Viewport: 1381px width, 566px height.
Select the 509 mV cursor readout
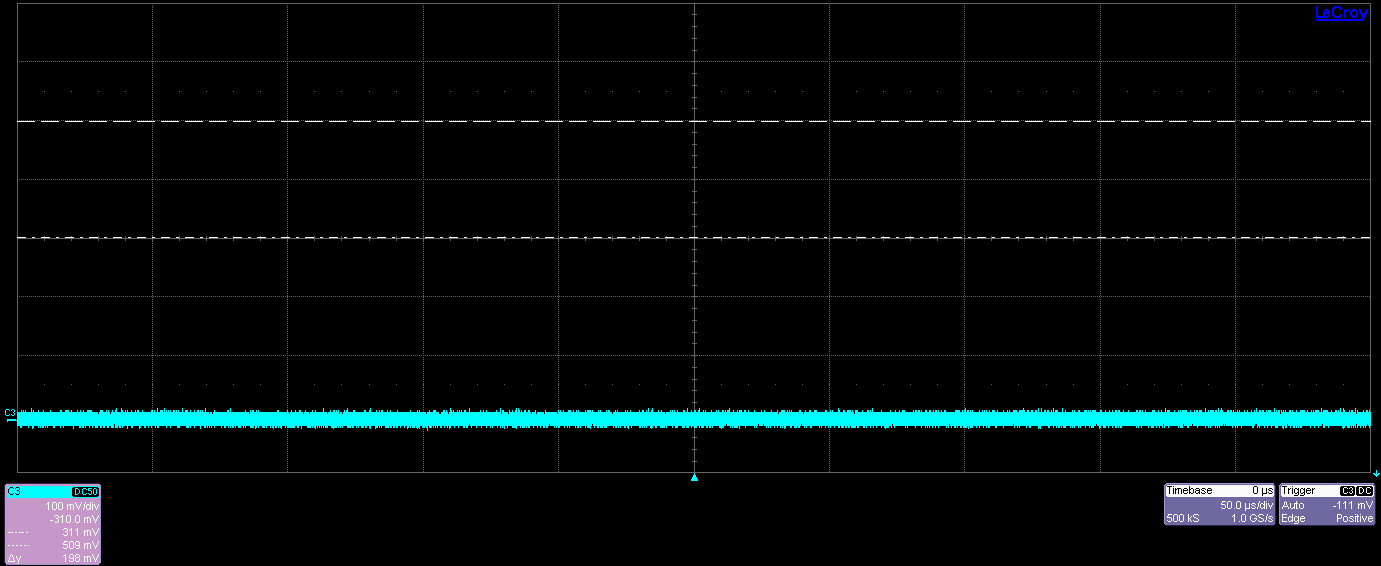[x=80, y=545]
